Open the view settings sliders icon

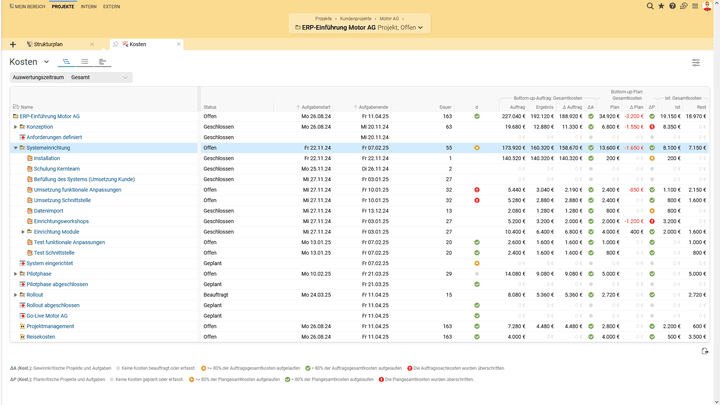pos(696,62)
